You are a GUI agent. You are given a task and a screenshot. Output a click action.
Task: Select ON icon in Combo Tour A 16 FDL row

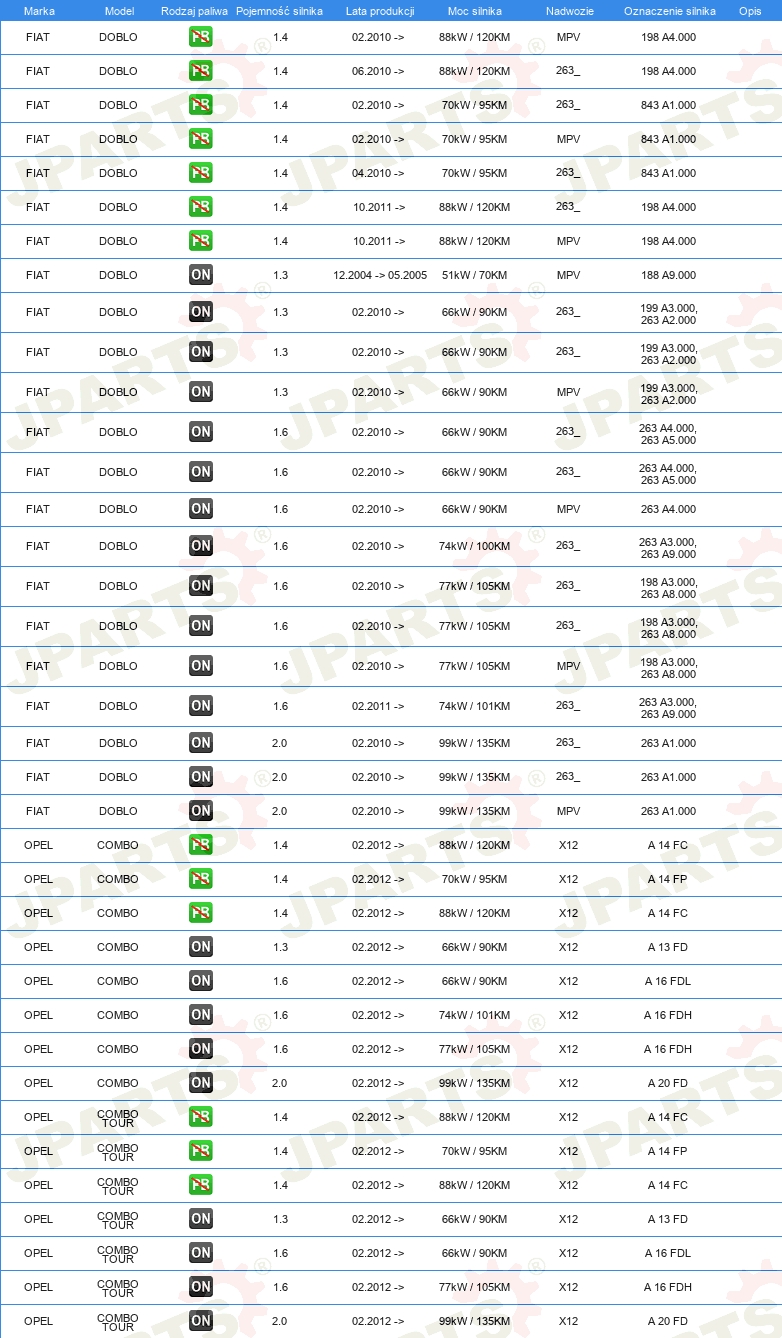[201, 1253]
